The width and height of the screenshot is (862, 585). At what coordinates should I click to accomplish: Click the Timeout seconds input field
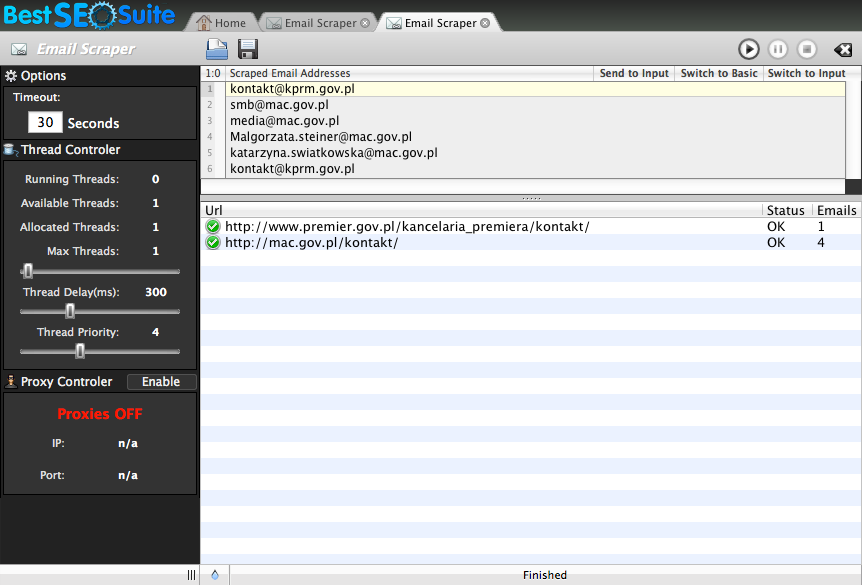pyautogui.click(x=45, y=122)
